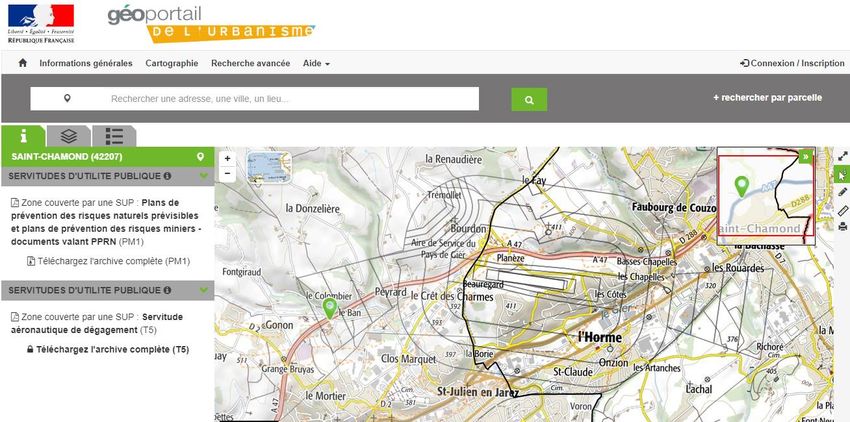Click the home icon in navigation bar
This screenshot has height=422, width=850.
[x=23, y=63]
